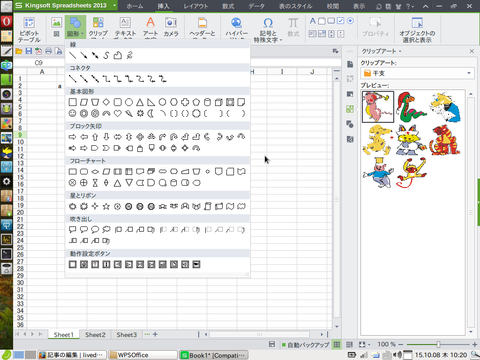The image size is (480, 360).
Task: Toggle normal view in status bar
Action: [337, 344]
